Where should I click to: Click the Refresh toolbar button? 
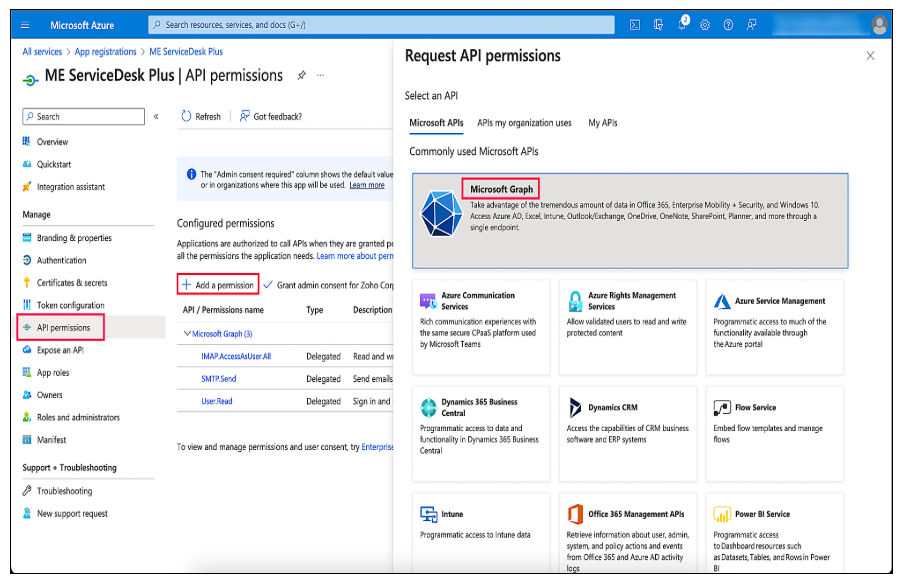pyautogui.click(x=201, y=117)
